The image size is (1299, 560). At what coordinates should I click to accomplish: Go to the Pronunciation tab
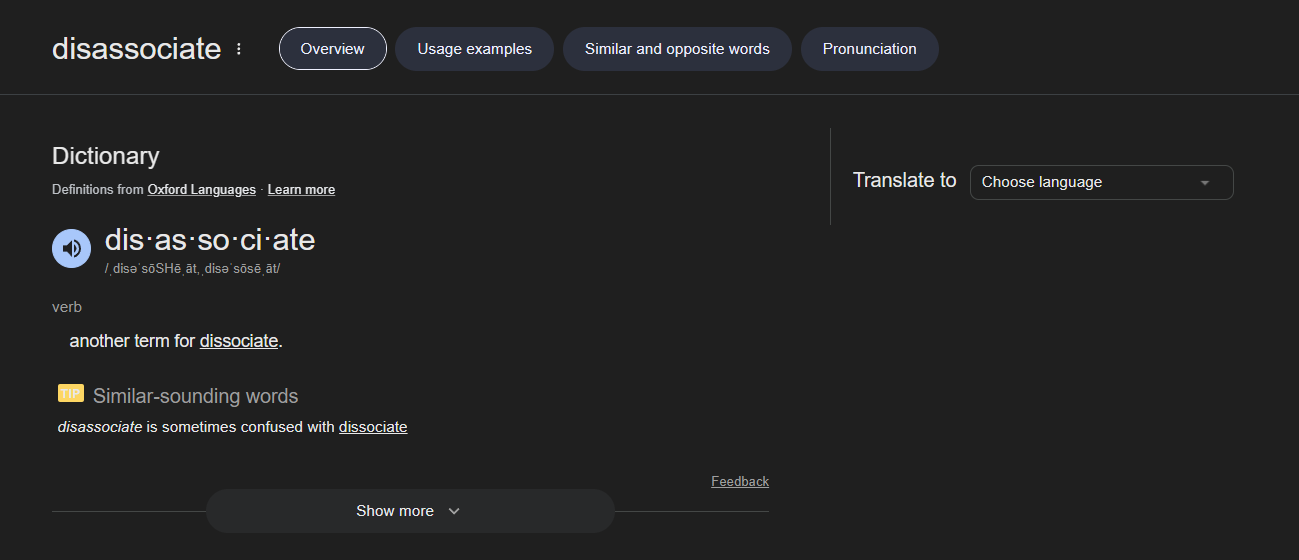[x=869, y=49]
